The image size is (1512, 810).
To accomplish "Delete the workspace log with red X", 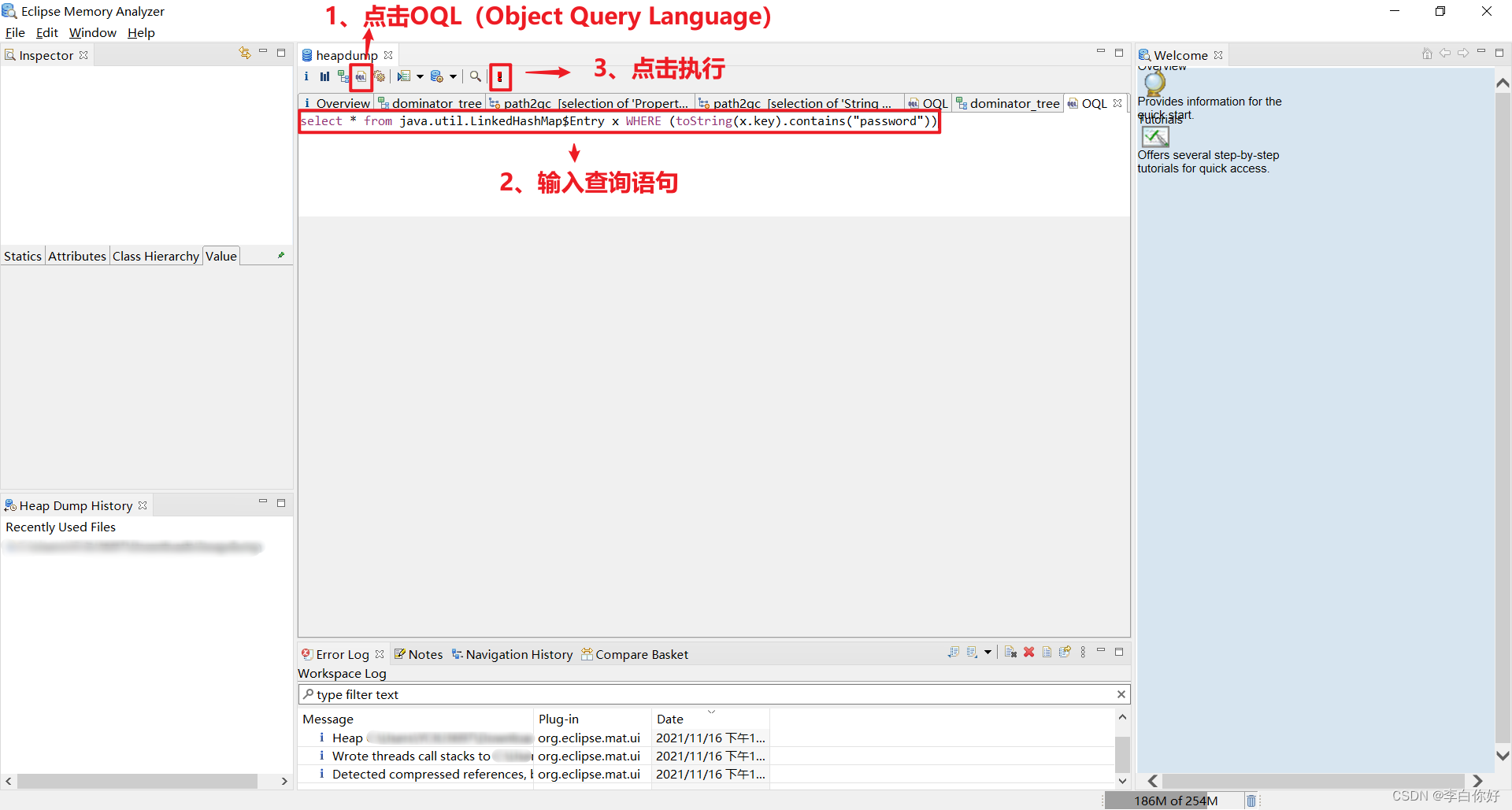I will pos(1028,653).
